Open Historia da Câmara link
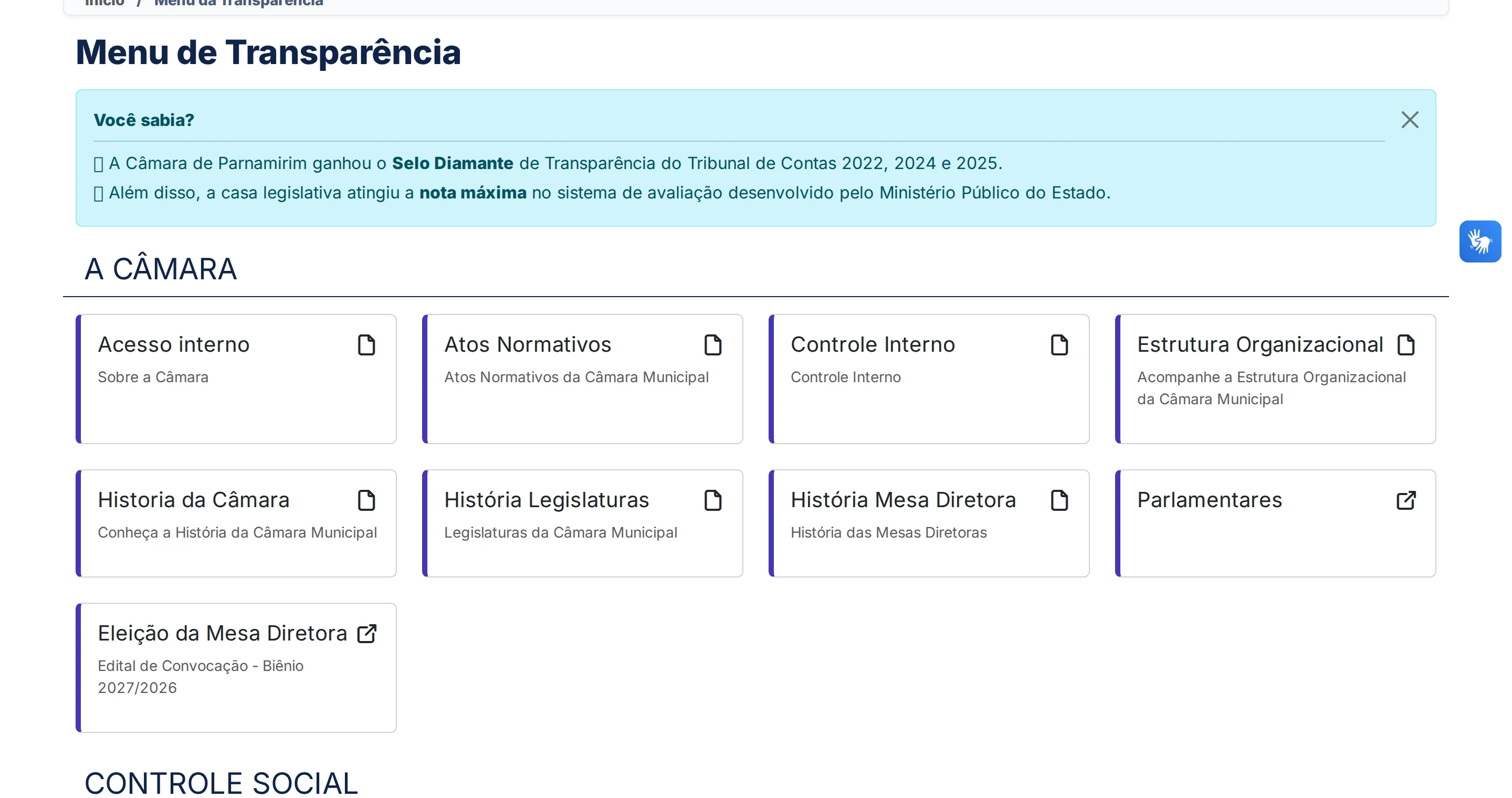 194,500
